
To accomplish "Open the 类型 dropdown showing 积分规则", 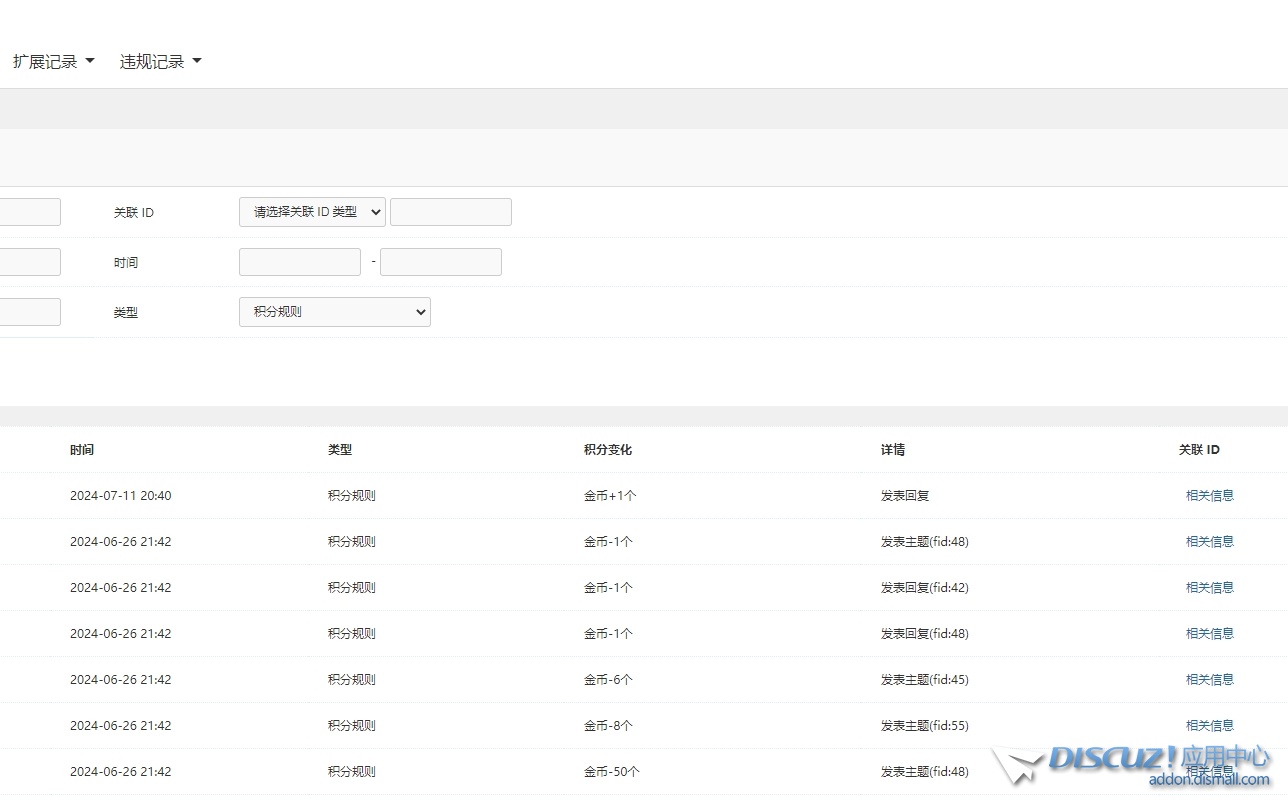I will click(334, 312).
